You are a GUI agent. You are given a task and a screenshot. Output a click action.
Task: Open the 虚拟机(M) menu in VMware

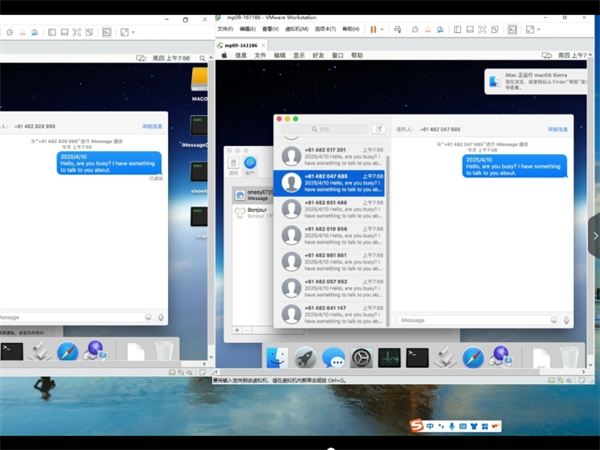(x=294, y=29)
